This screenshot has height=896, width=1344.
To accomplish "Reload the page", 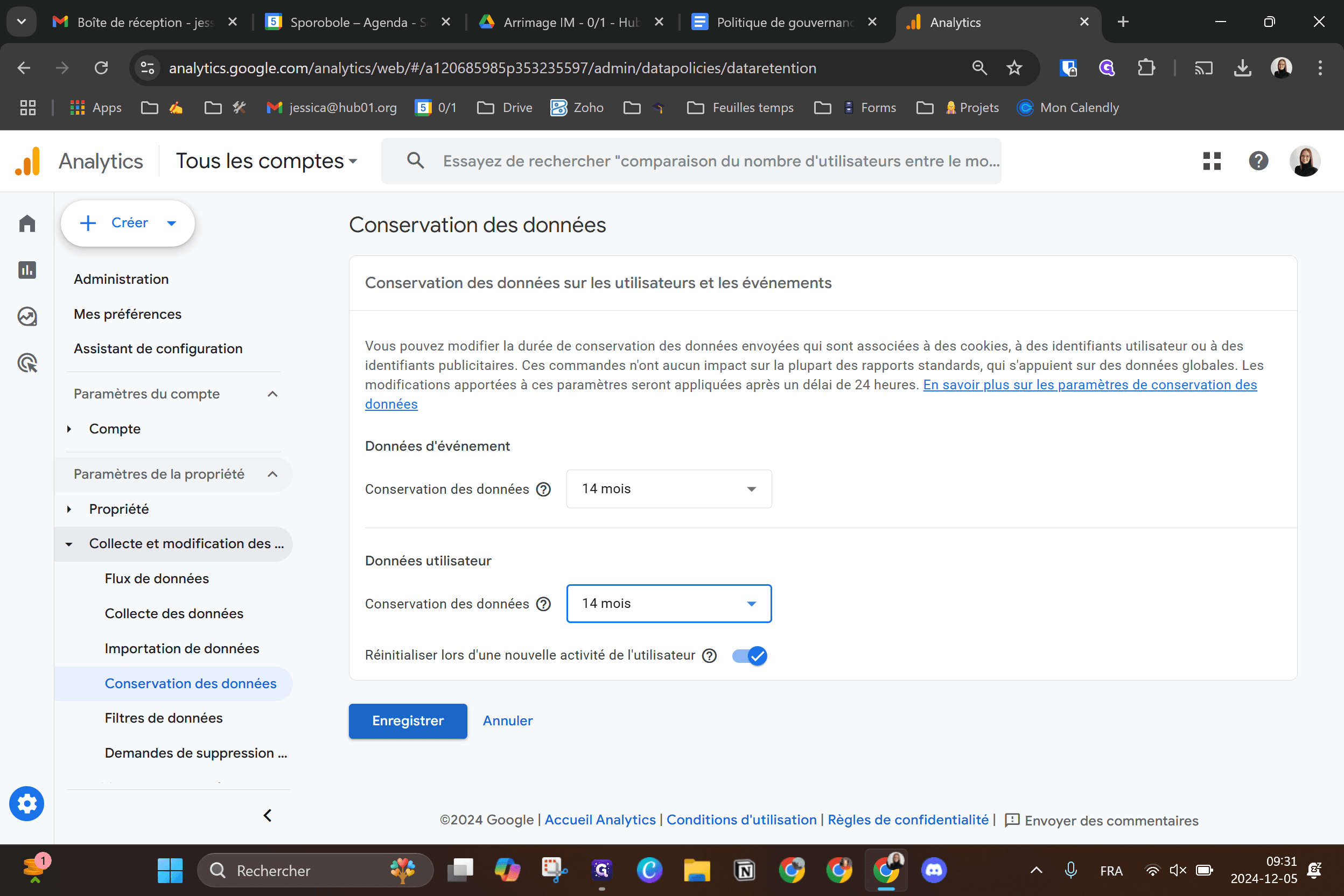I will [x=101, y=68].
